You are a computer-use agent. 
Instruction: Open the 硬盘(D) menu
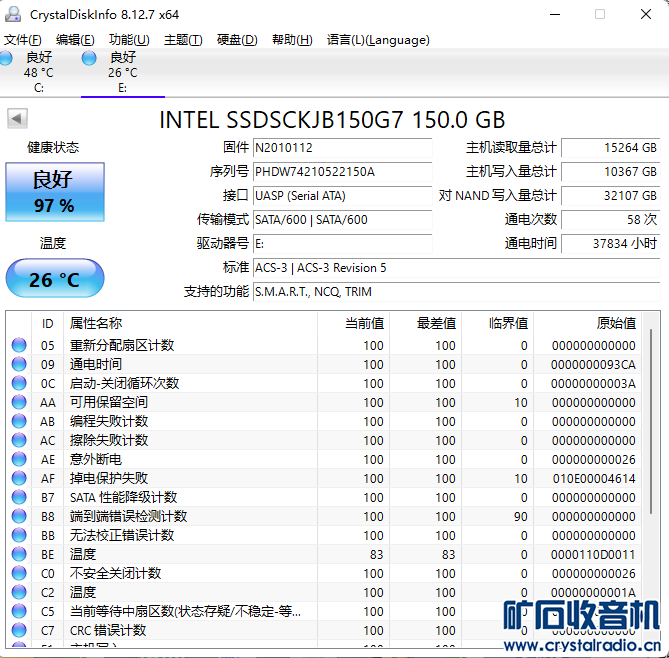tap(237, 40)
